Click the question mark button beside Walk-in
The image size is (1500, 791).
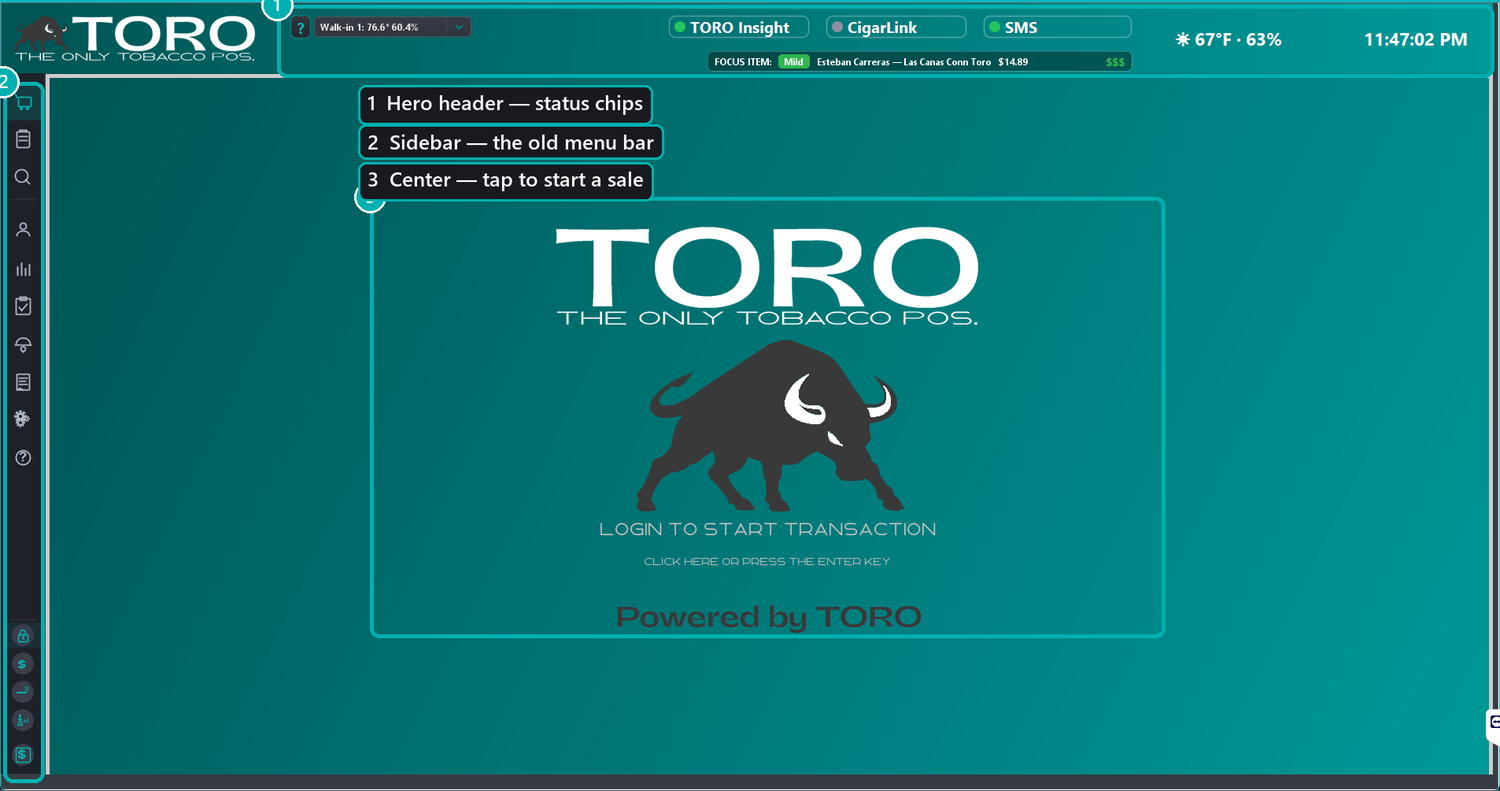[300, 28]
